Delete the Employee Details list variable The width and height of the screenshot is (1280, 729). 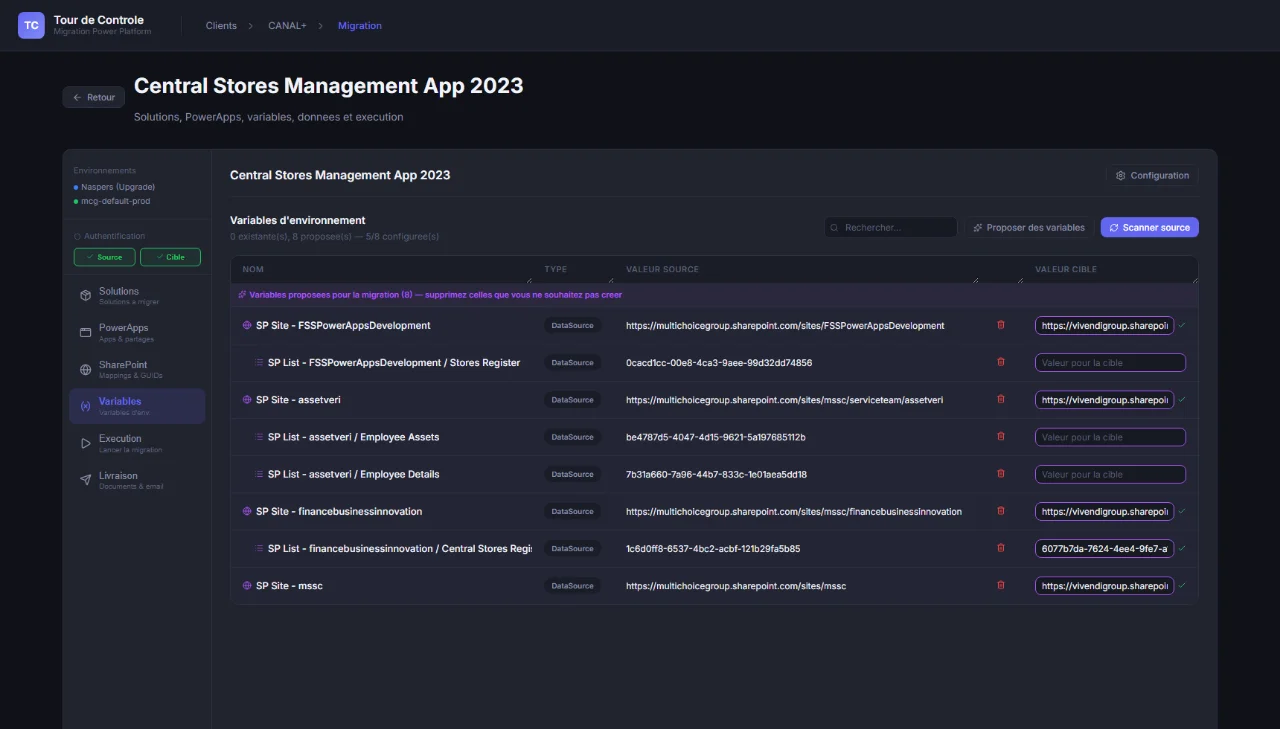1001,474
